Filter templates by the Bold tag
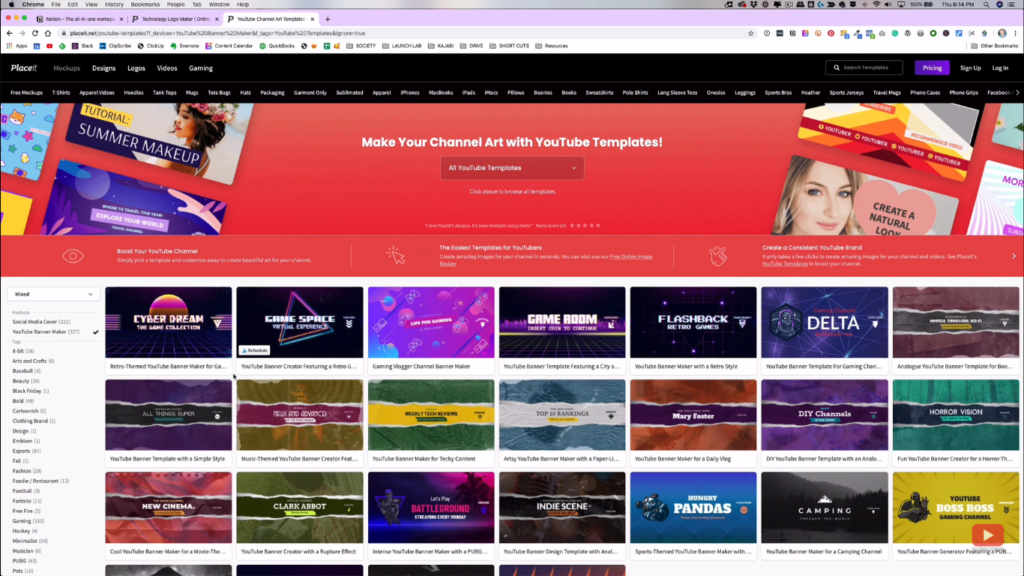1024x576 pixels. pos(23,401)
